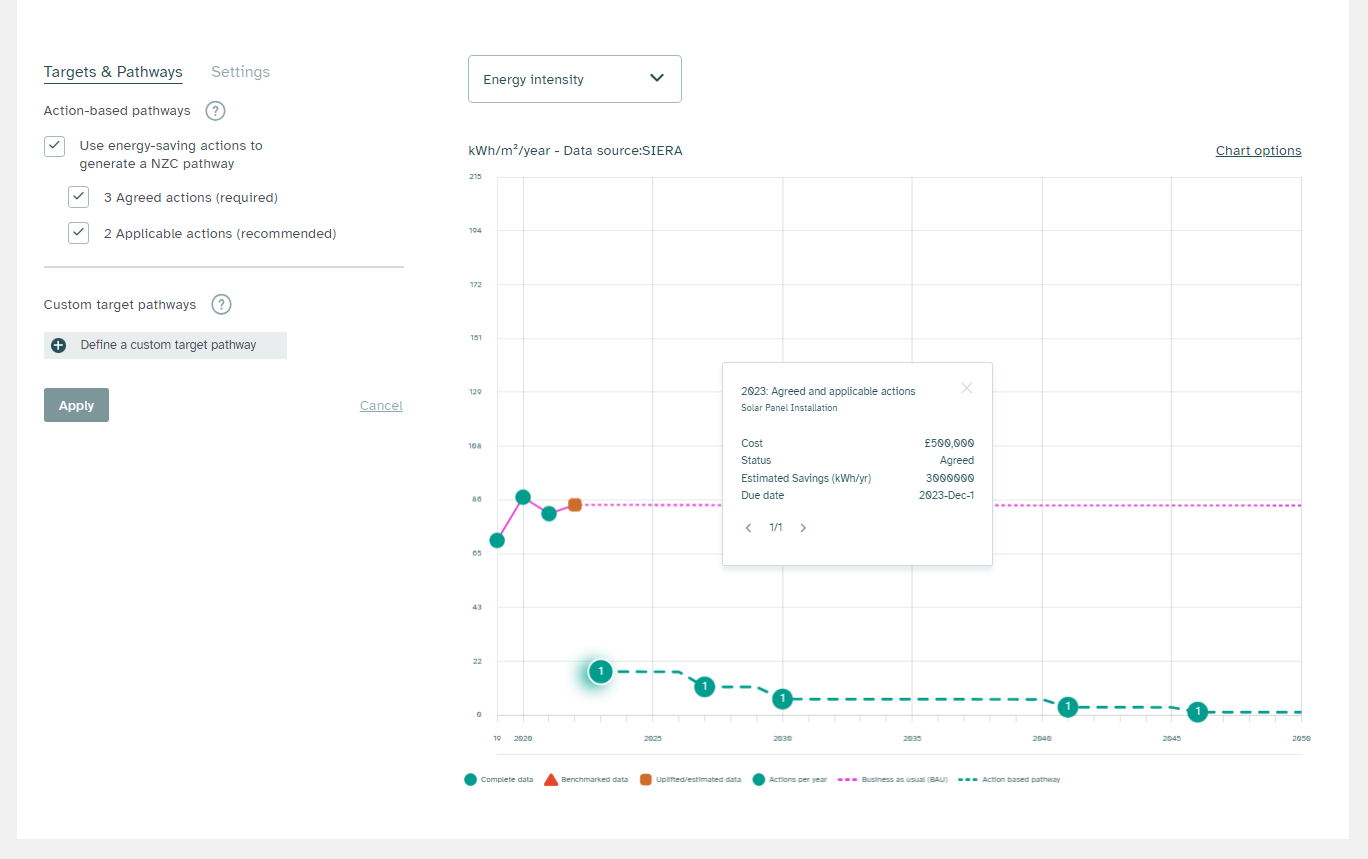The height and width of the screenshot is (859, 1368).
Task: Close the Solar Panel Installation popup
Action: coord(966,388)
